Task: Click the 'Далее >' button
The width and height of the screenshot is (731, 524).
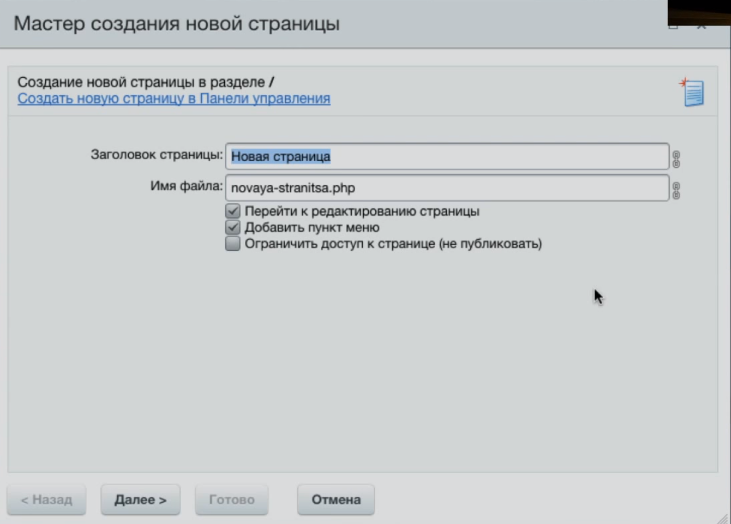Action: pos(140,500)
